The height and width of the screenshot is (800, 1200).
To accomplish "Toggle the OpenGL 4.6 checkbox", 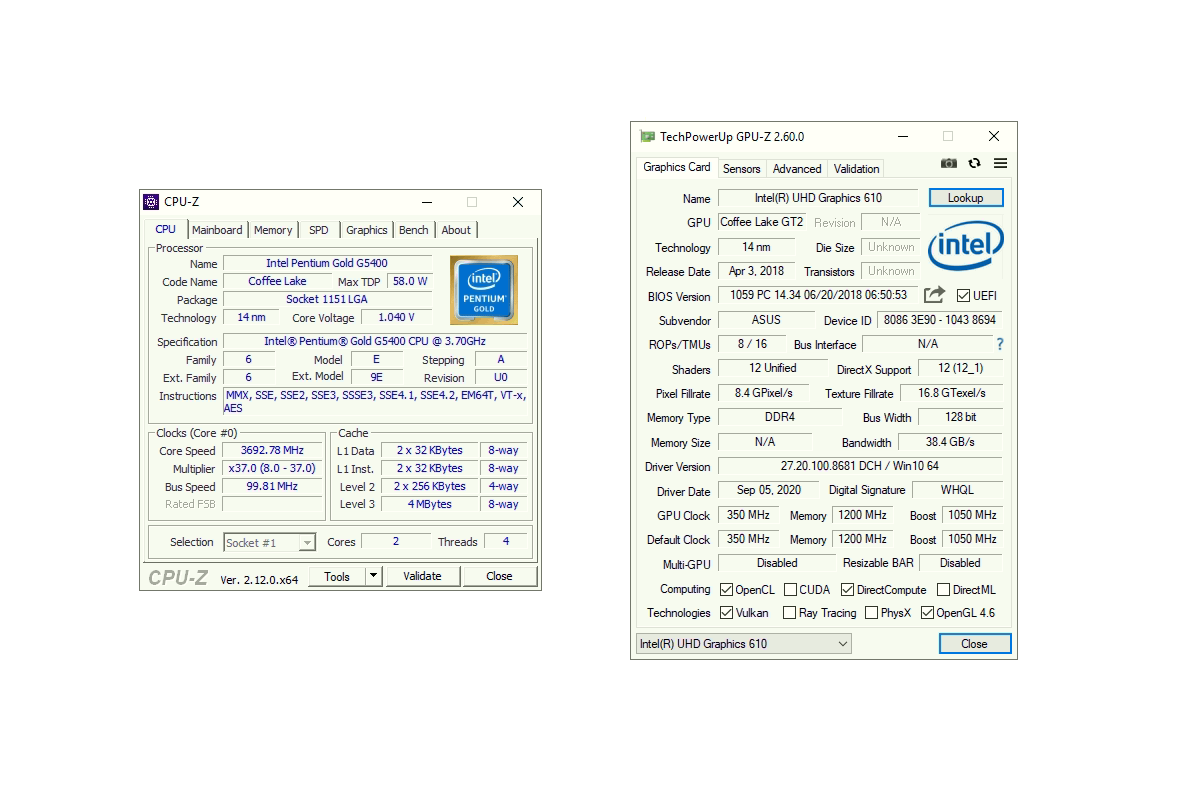I will coord(927,613).
